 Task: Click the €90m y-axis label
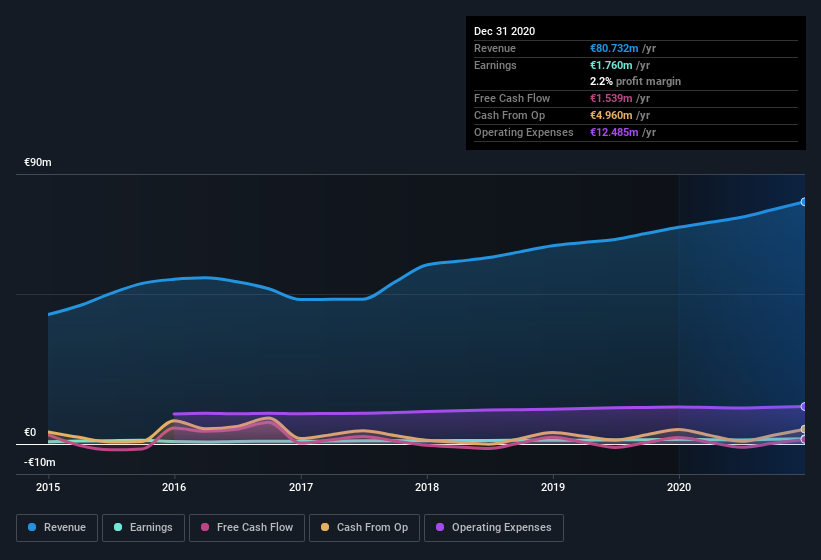coord(38,162)
